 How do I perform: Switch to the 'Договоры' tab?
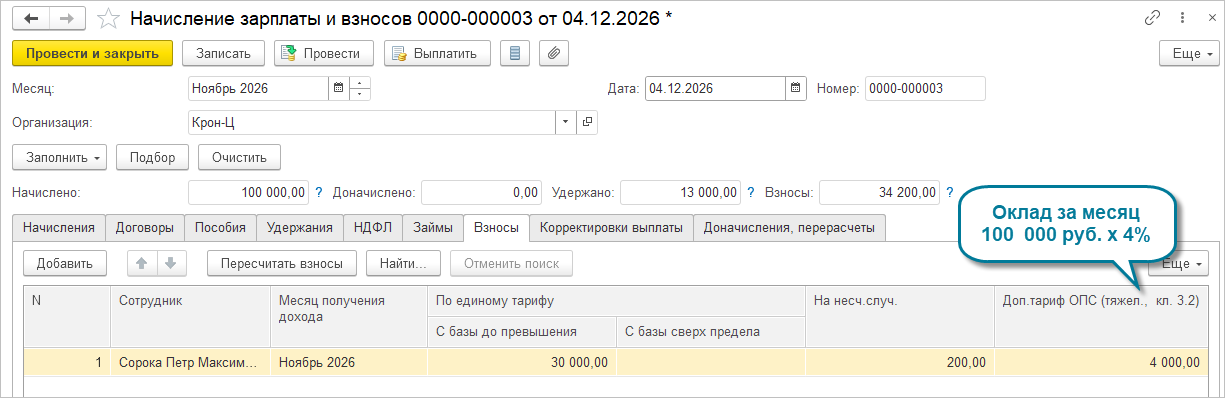pos(145,228)
